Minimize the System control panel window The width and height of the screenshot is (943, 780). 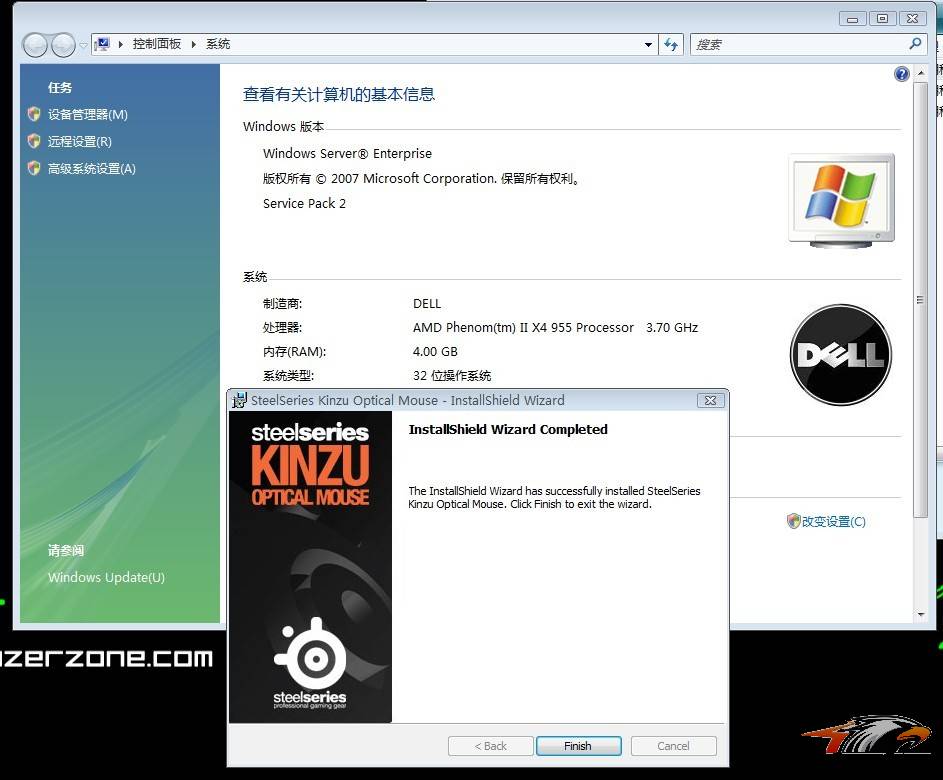click(x=852, y=19)
